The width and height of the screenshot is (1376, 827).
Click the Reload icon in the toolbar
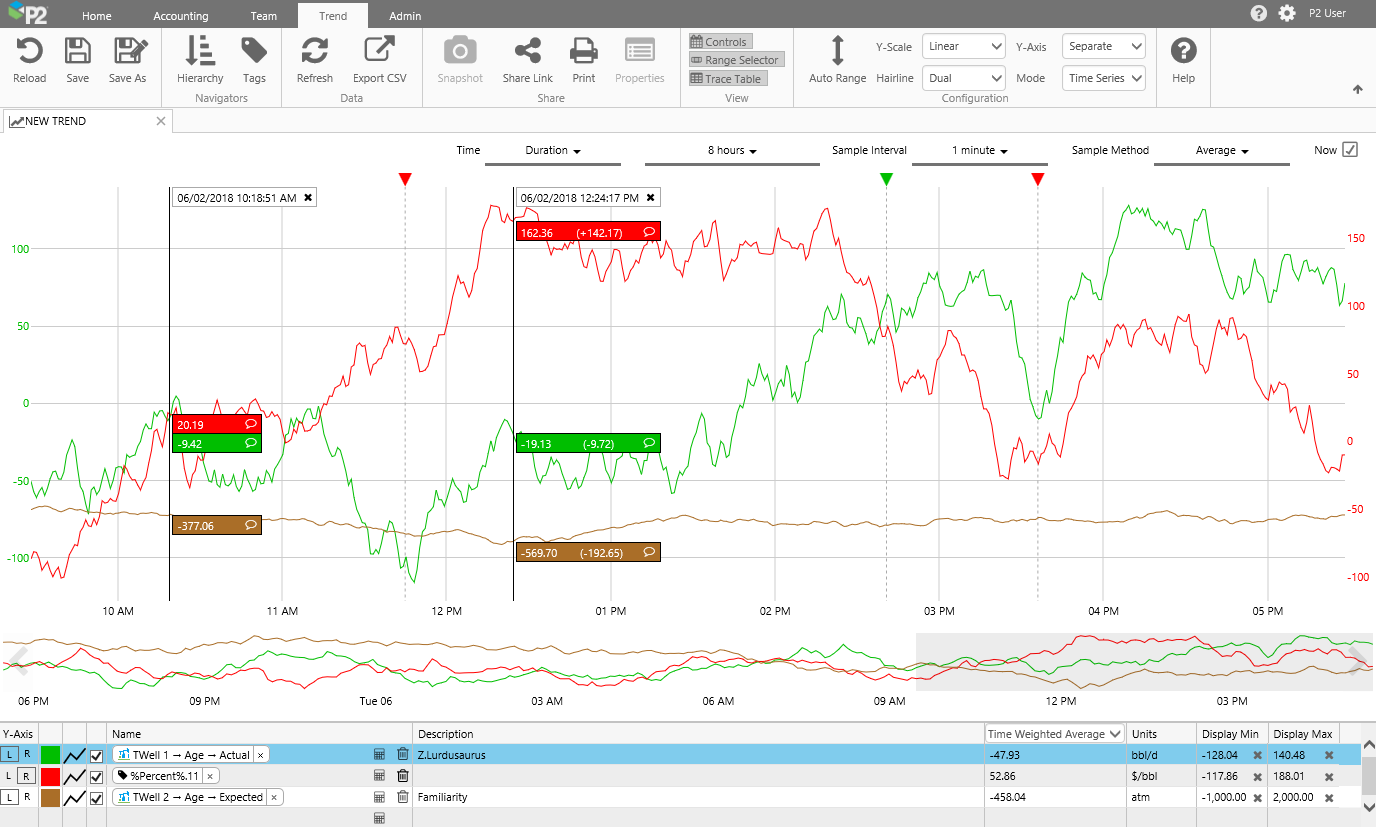pos(29,52)
